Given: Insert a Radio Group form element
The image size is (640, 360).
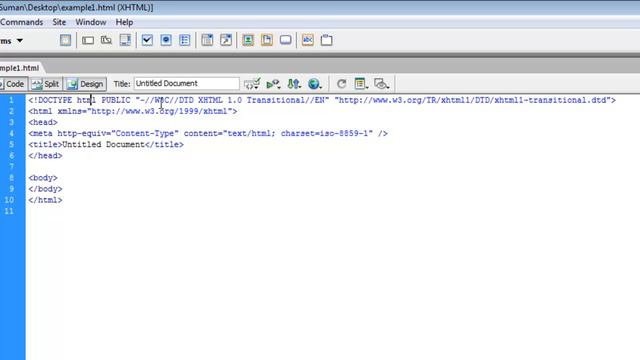Looking at the screenshot, I should point(184,40).
